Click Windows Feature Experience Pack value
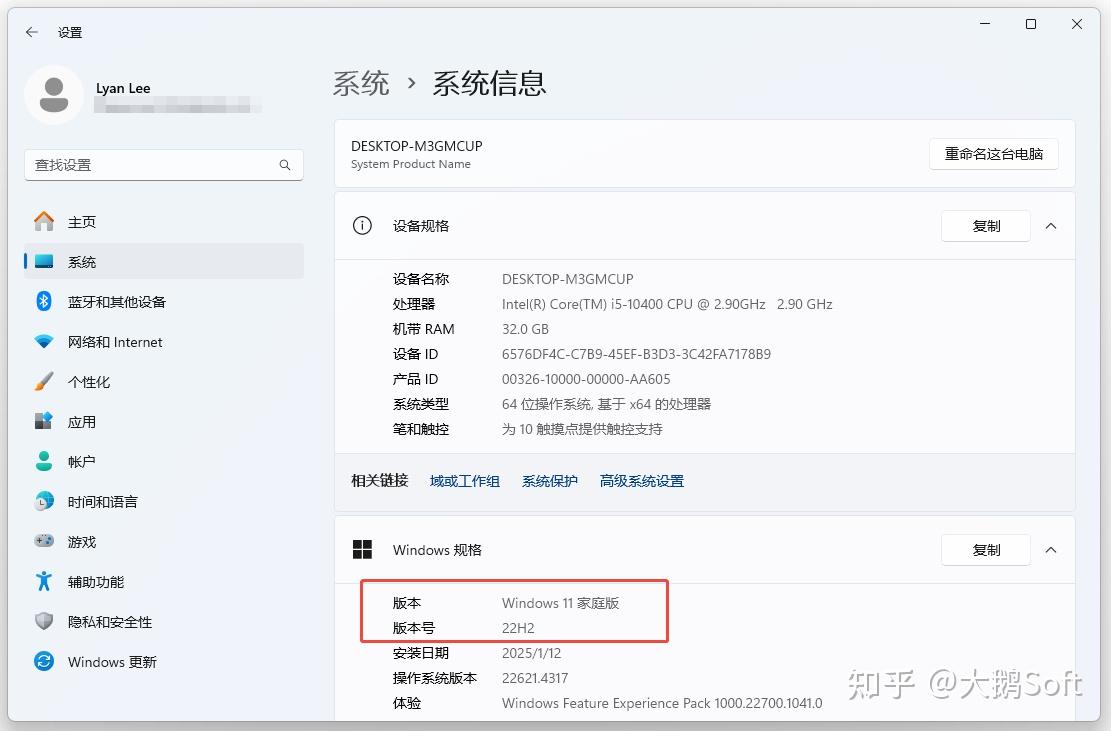The width and height of the screenshot is (1111, 731). click(x=662, y=703)
